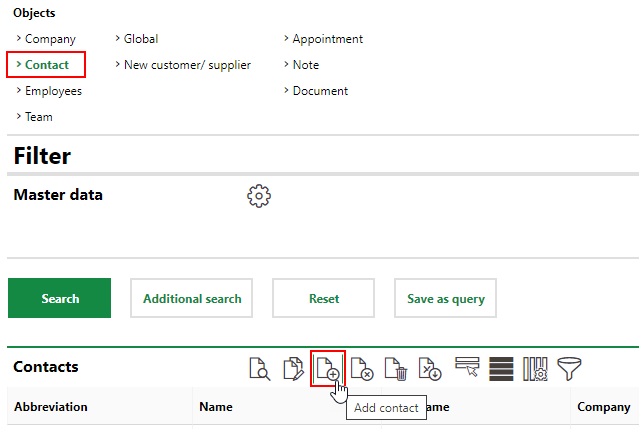The image size is (639, 429).
Task: Click the edit contact pencil icon
Action: tap(293, 368)
